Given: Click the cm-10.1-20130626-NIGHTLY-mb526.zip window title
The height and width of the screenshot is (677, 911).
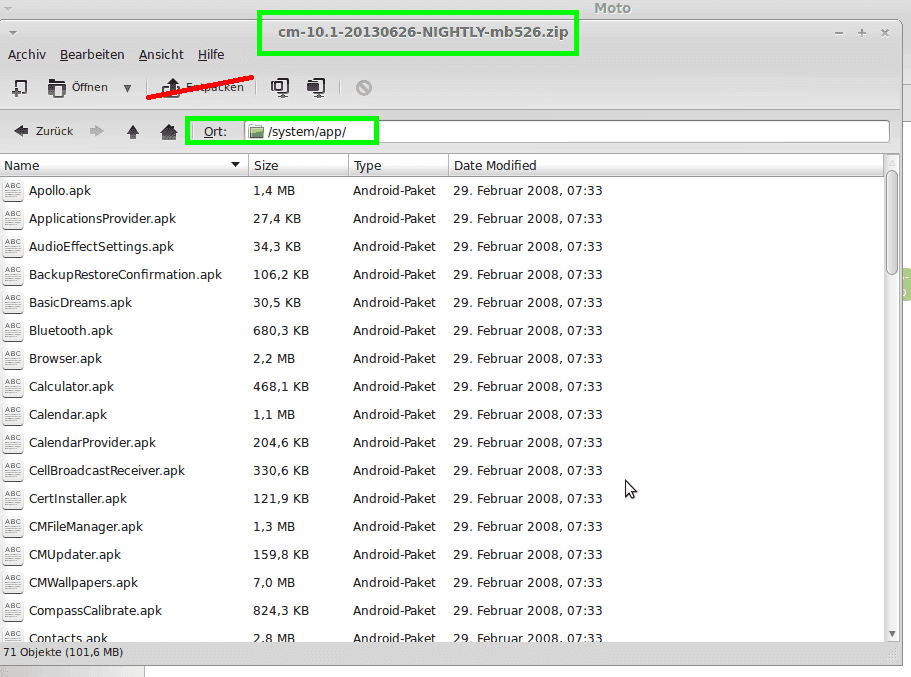Looking at the screenshot, I should coord(423,32).
